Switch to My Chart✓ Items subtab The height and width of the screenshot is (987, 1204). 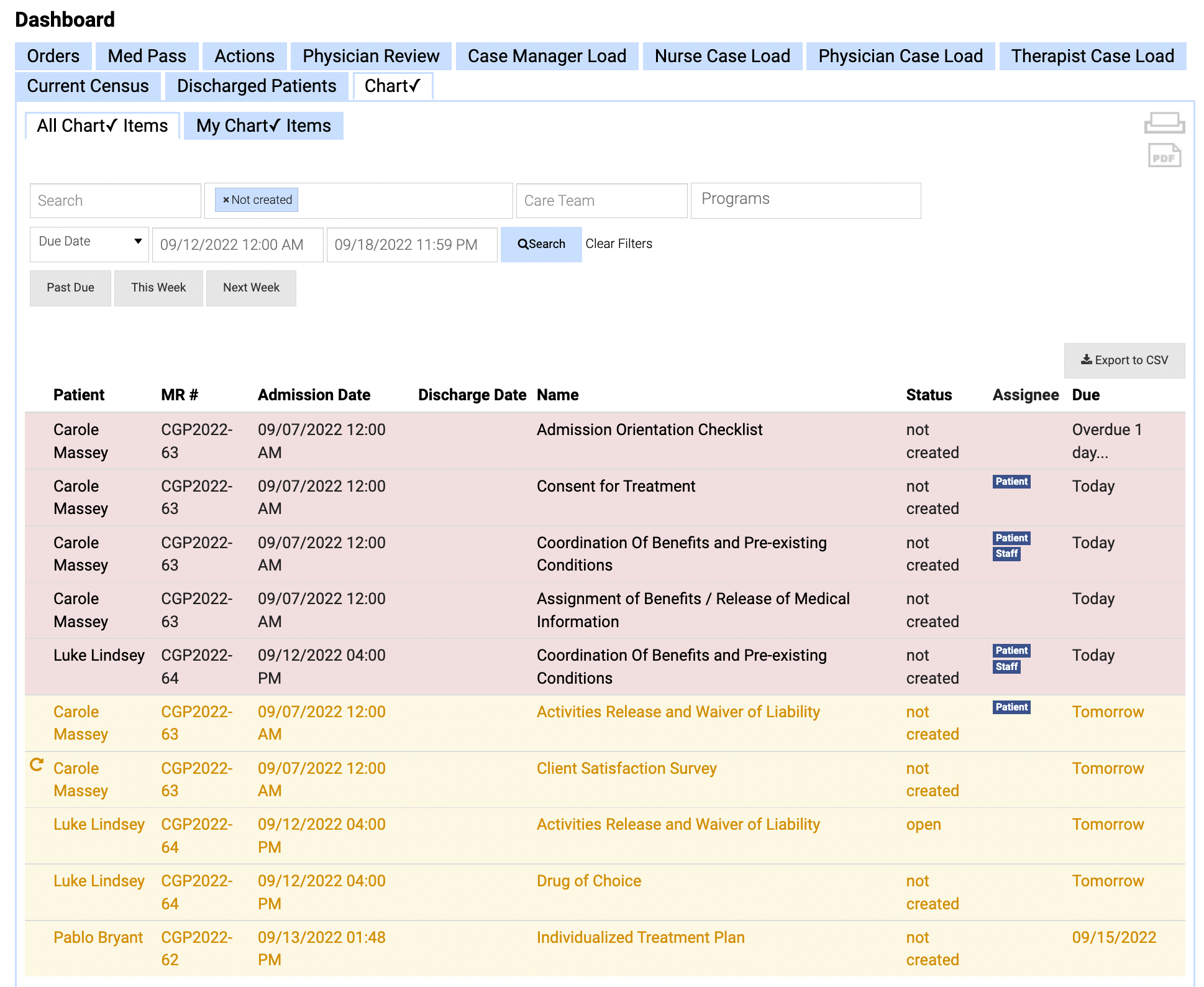pos(263,126)
